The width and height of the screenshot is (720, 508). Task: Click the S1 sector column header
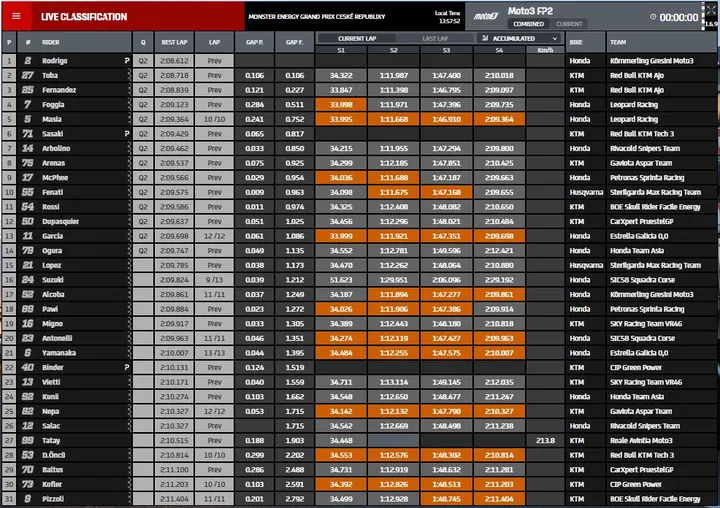tap(341, 50)
